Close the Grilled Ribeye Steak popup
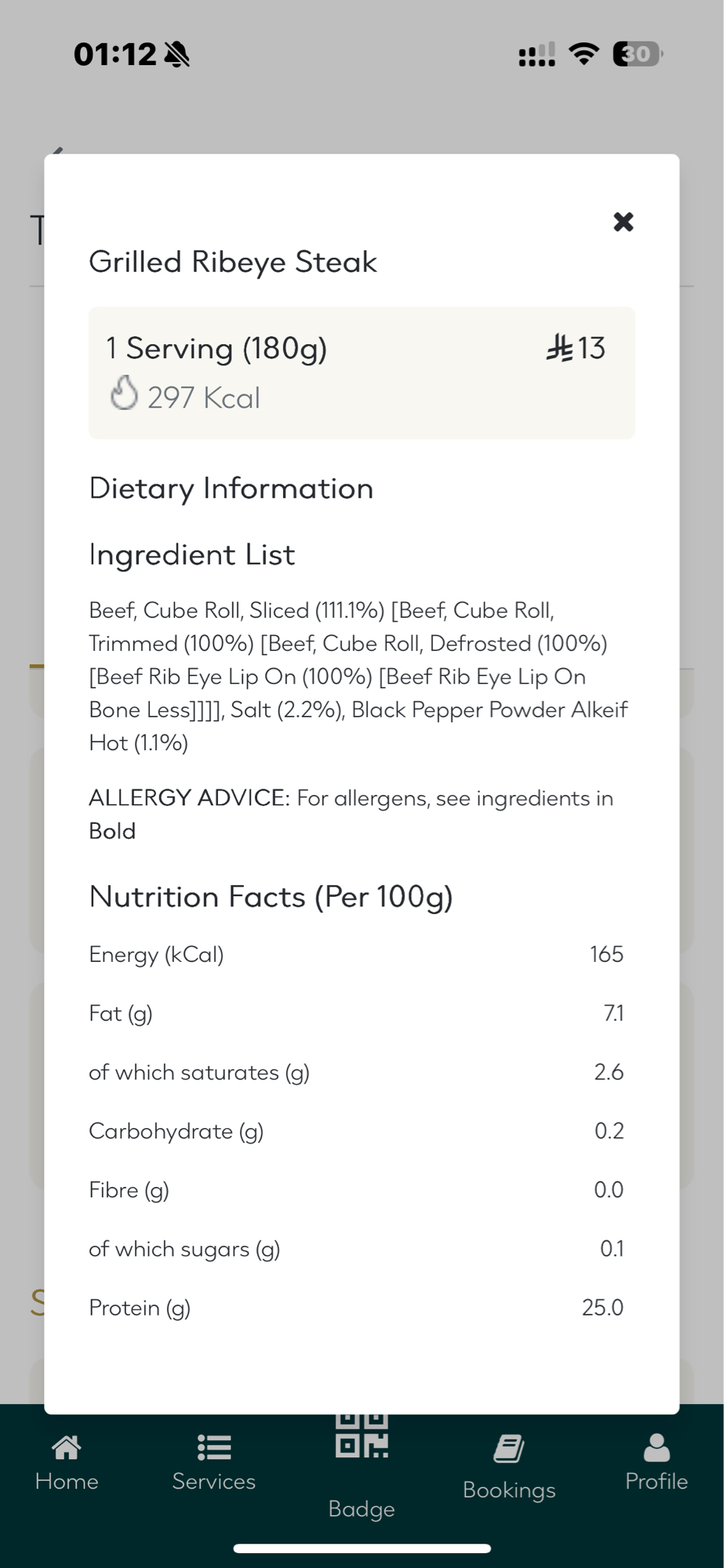 point(623,222)
